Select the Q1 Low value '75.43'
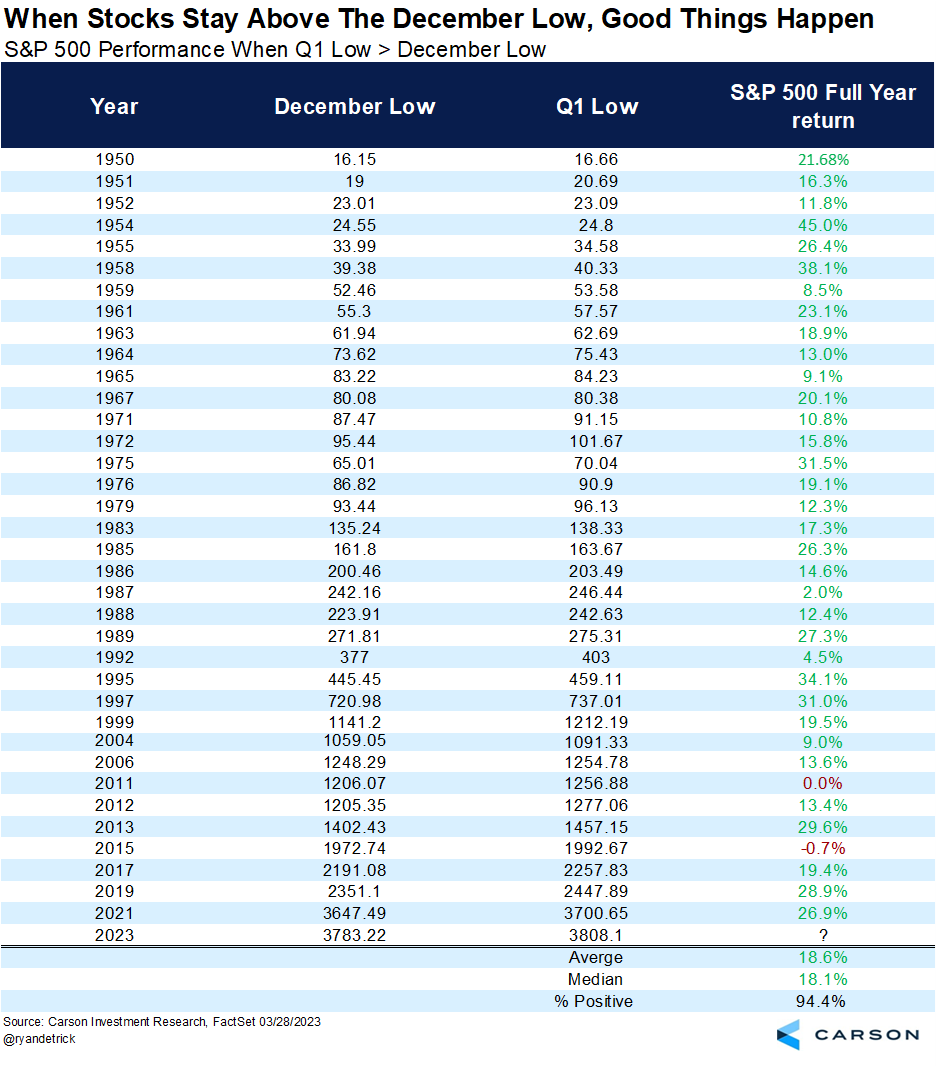The image size is (936, 1067). (596, 354)
